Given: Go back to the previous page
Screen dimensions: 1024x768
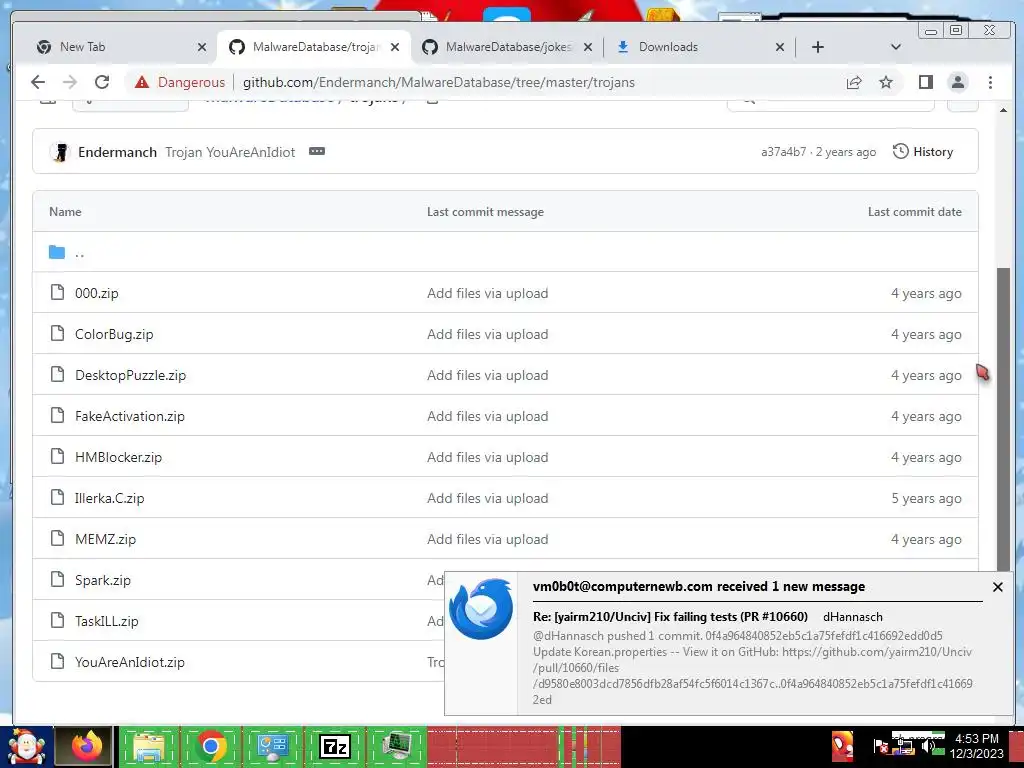Looking at the screenshot, I should [38, 82].
